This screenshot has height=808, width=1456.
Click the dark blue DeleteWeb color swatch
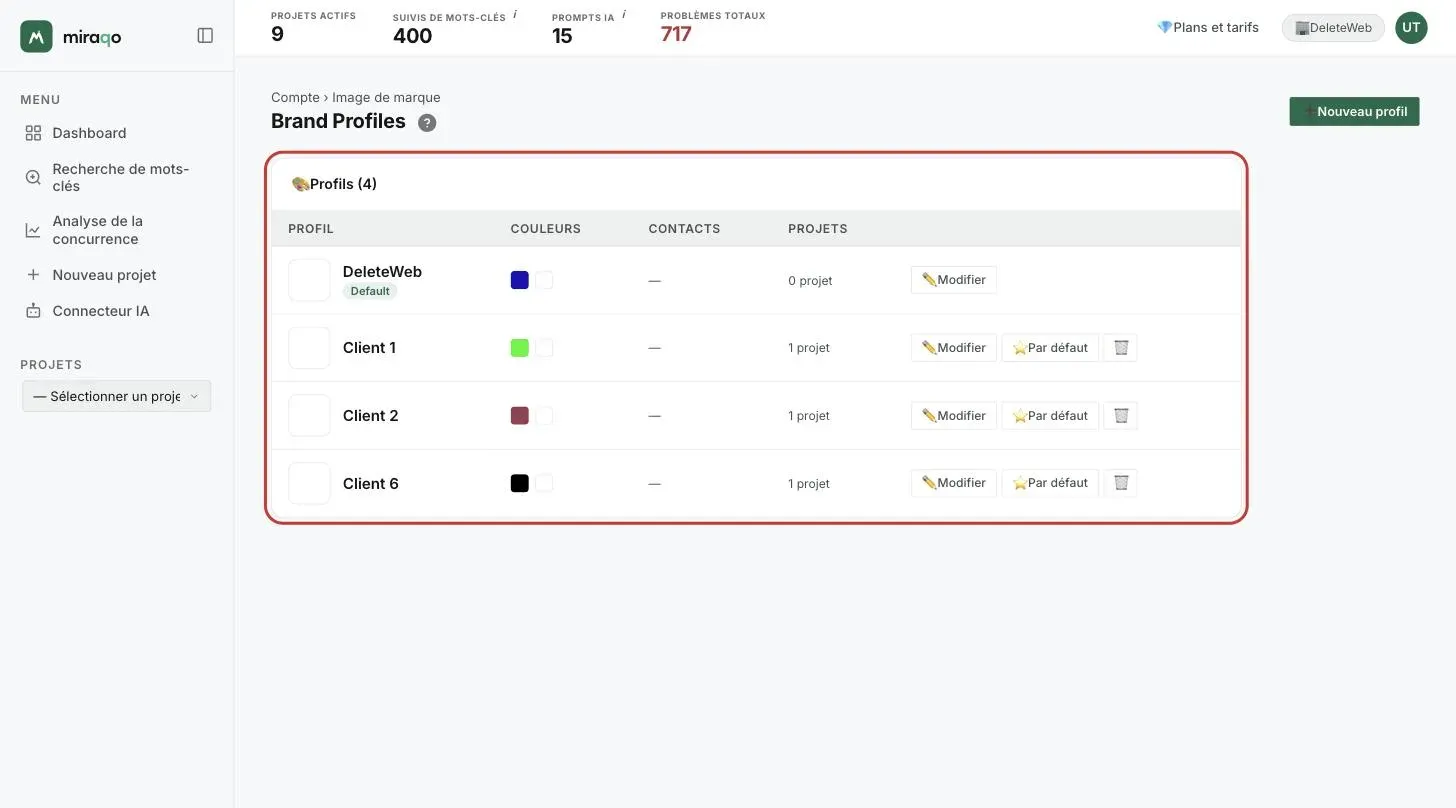(x=520, y=280)
